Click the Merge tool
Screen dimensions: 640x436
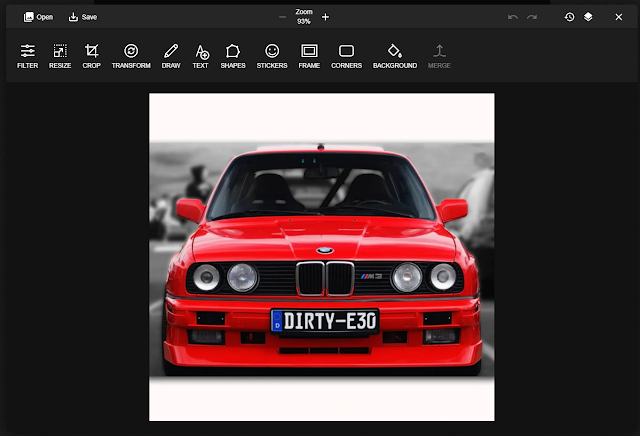(439, 56)
